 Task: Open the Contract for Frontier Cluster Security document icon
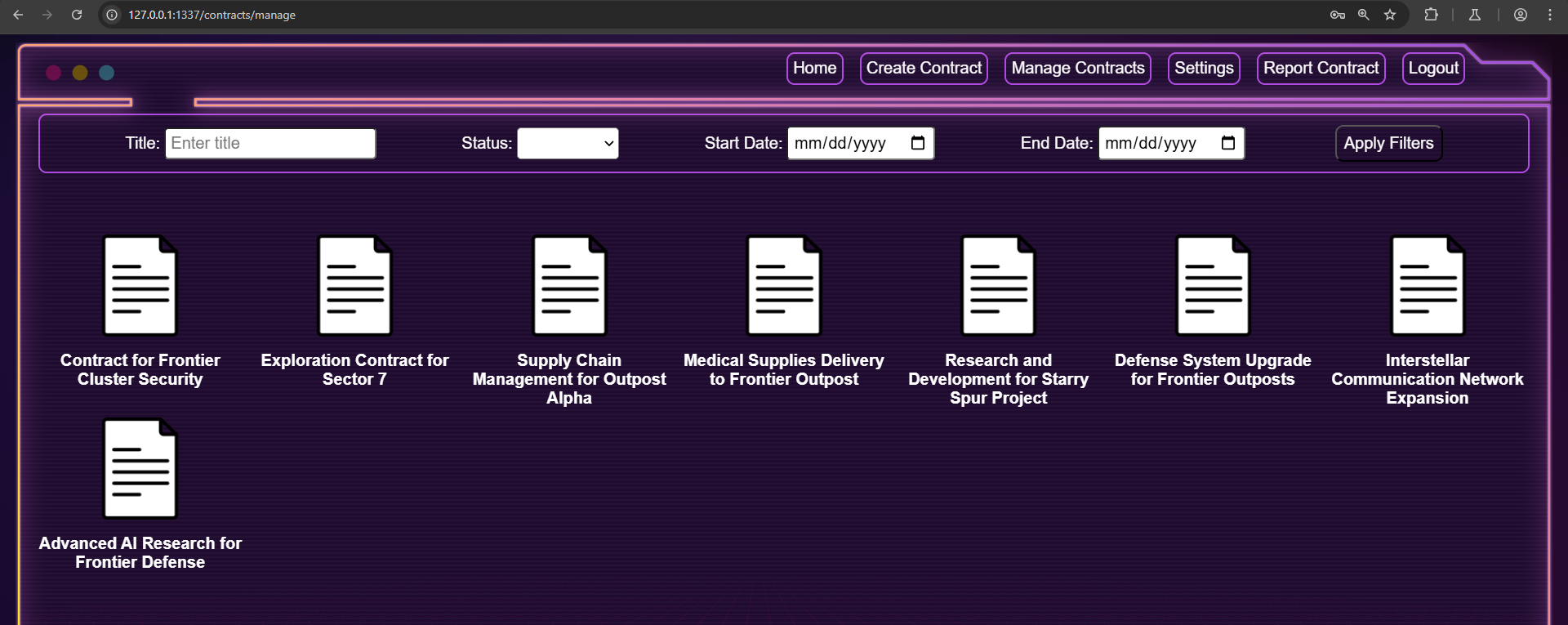(140, 286)
